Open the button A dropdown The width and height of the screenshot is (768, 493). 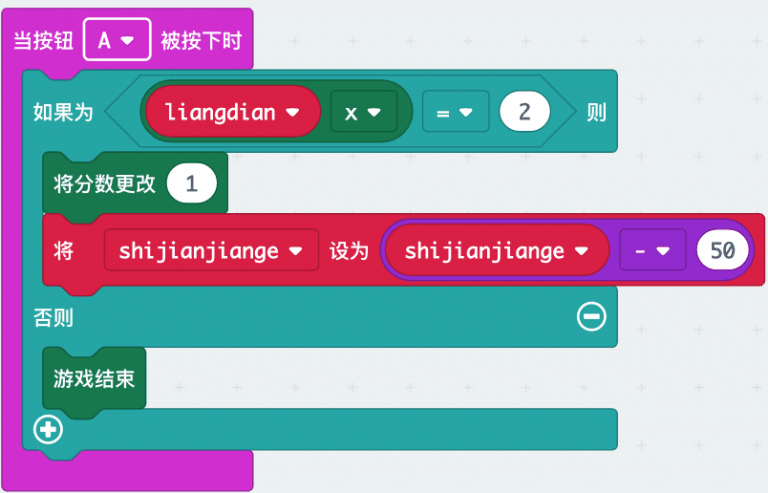click(117, 41)
